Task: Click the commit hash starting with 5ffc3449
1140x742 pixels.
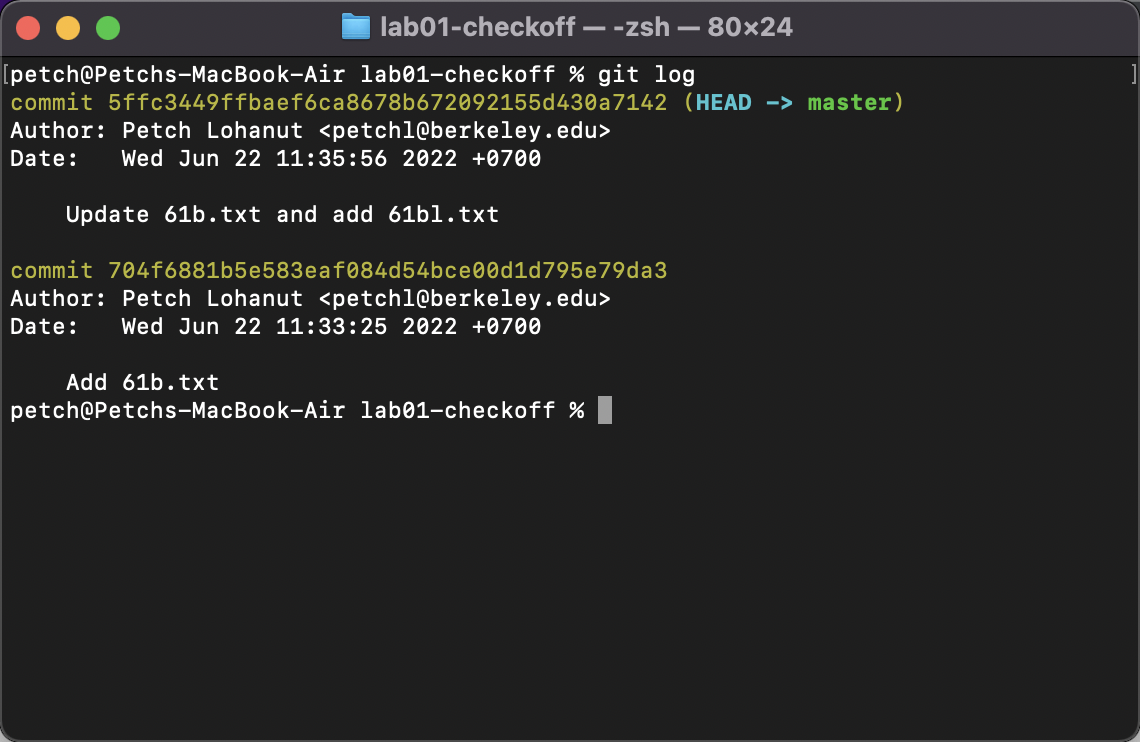Action: [x=387, y=102]
